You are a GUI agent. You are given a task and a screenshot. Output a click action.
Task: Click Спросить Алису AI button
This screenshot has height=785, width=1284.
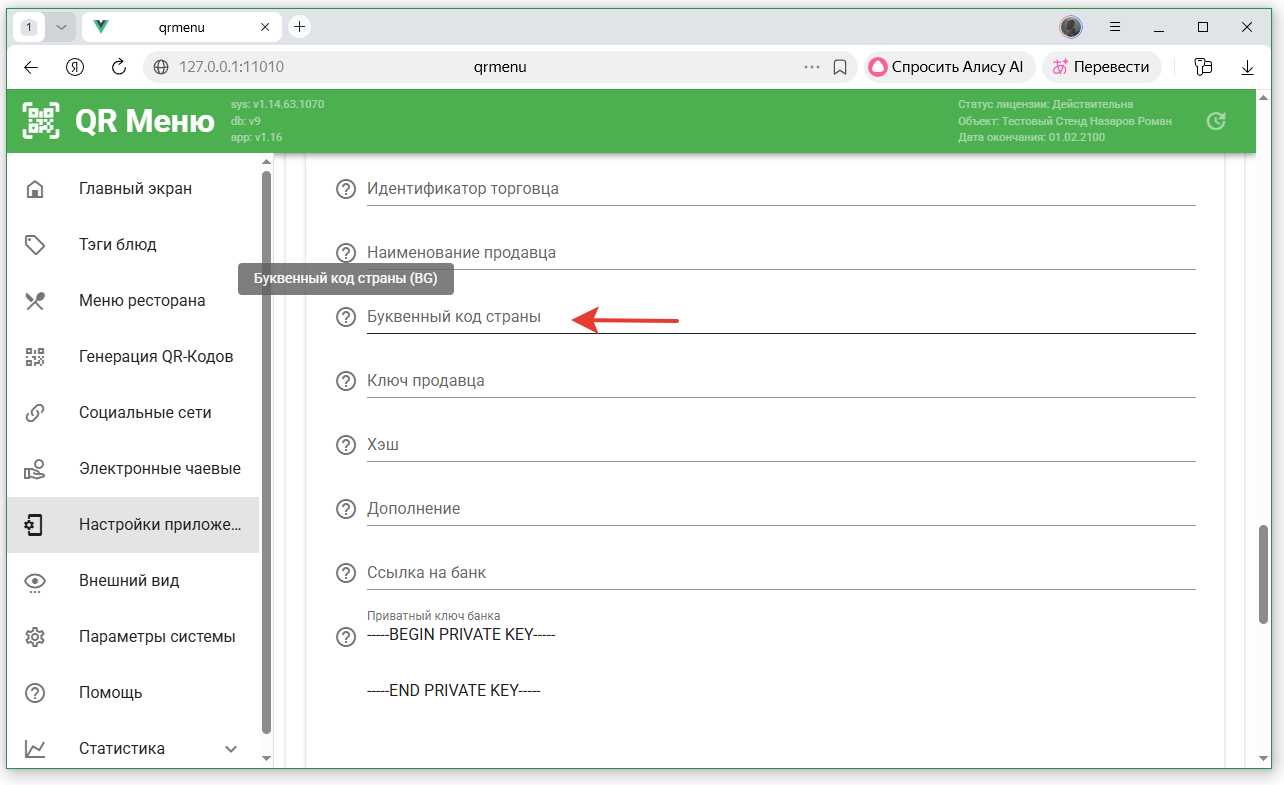(945, 67)
